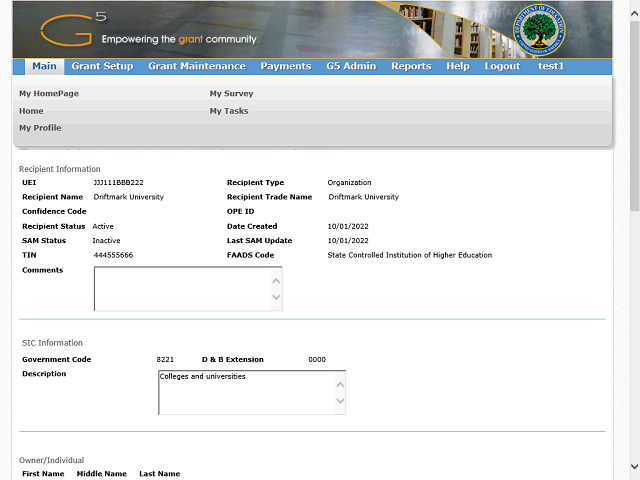Open the Grant Setup menu
This screenshot has width=640, height=480.
(102, 67)
